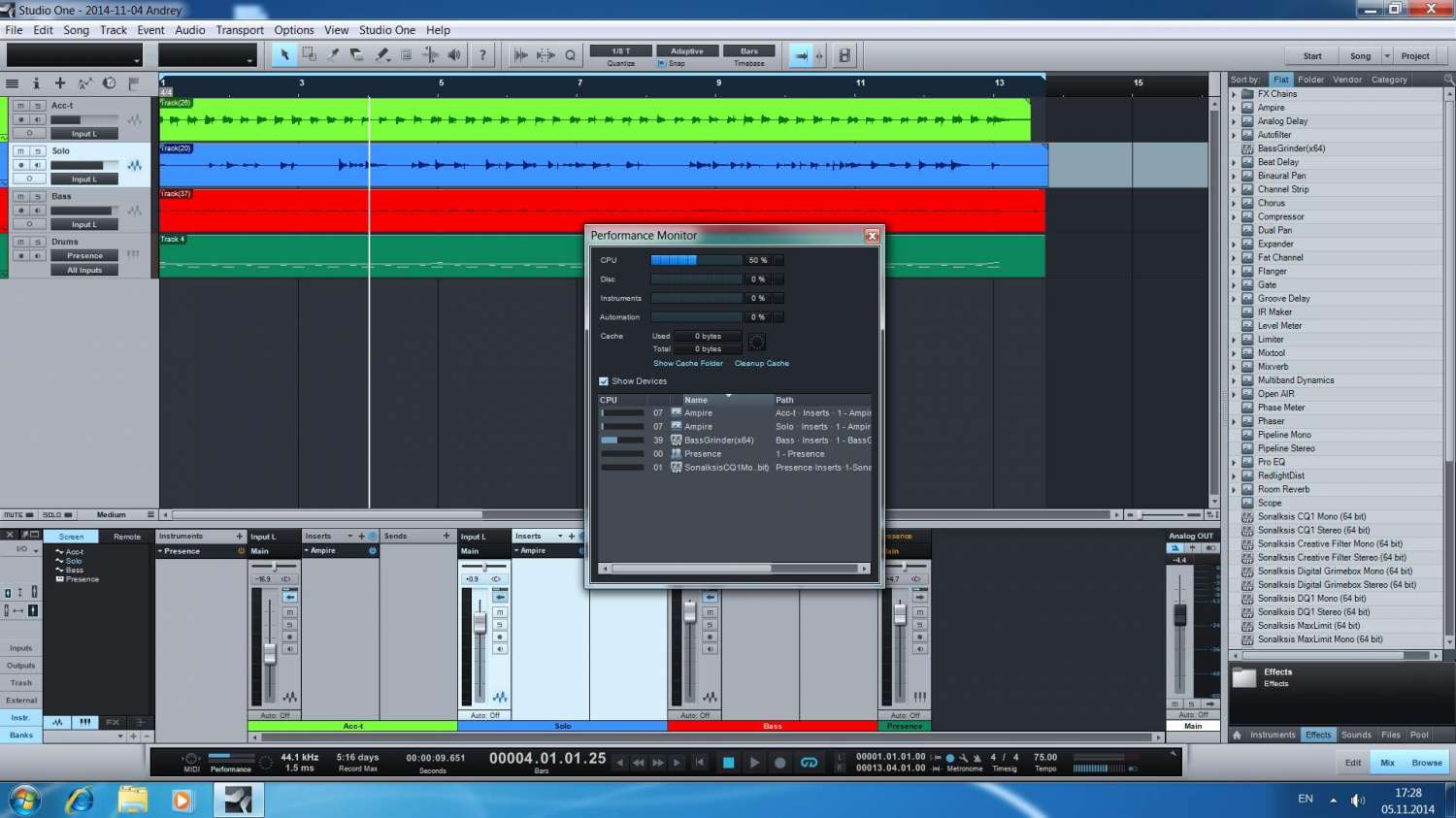Image resolution: width=1456 pixels, height=818 pixels.
Task: Select the Paint (pencil) tool
Action: 381,55
